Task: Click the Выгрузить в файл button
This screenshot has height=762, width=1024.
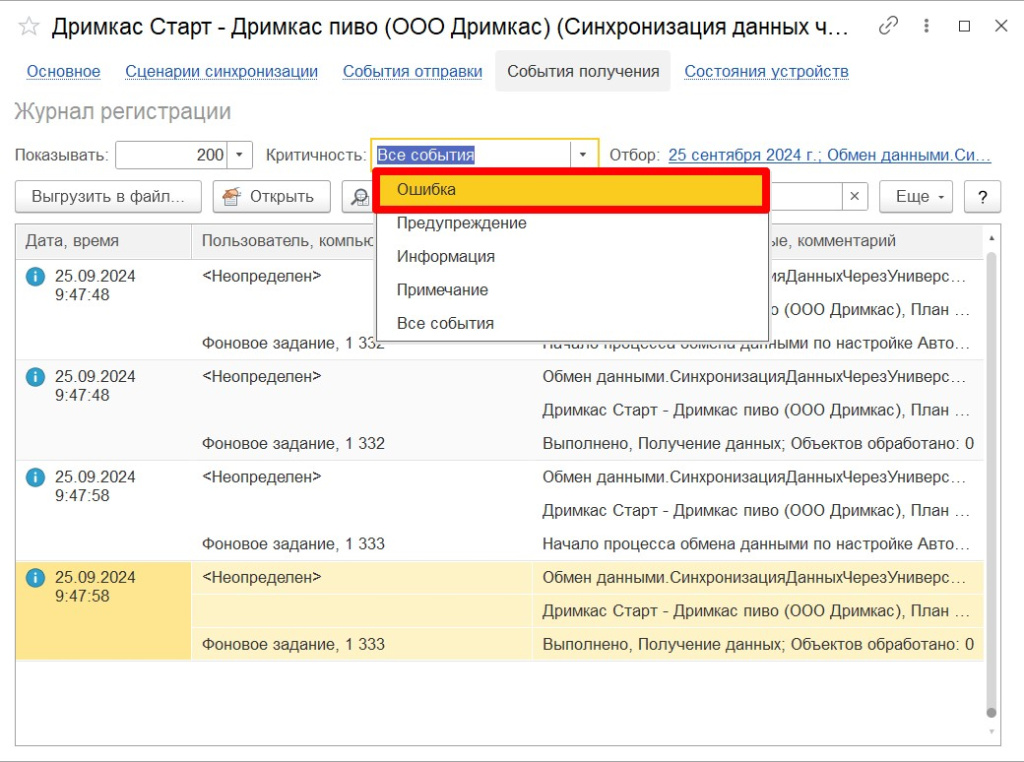Action: point(108,197)
